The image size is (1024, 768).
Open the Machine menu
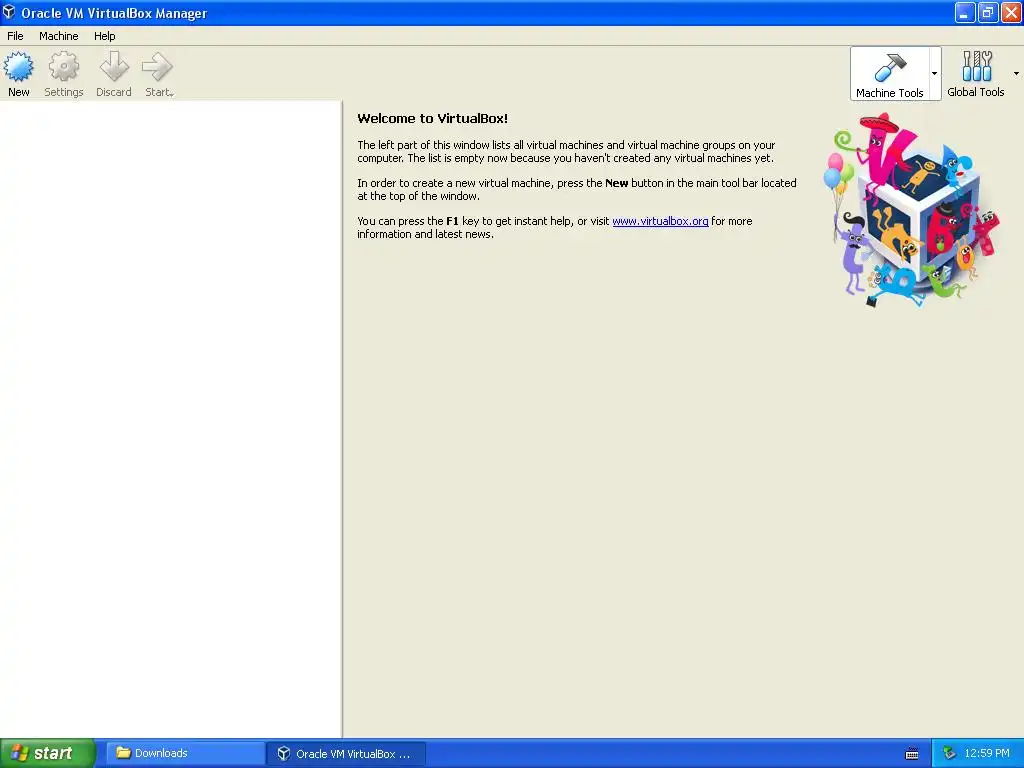coord(59,36)
